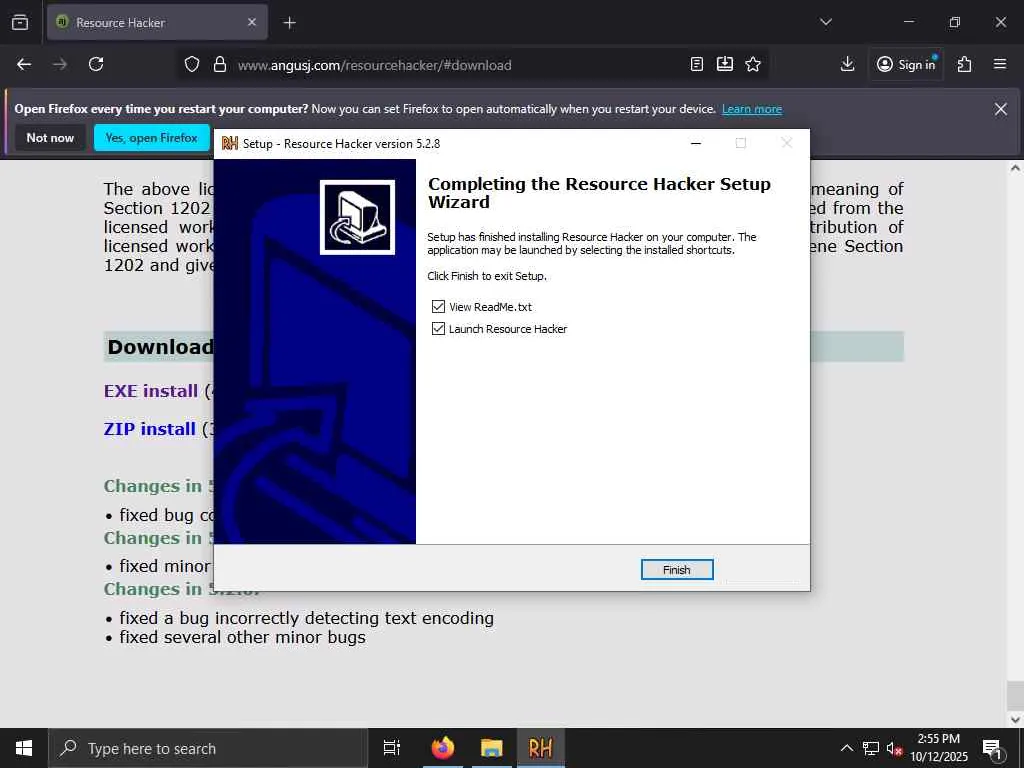This screenshot has width=1024, height=768.
Task: Open the Firefox hamburger application menu
Action: tap(1000, 64)
